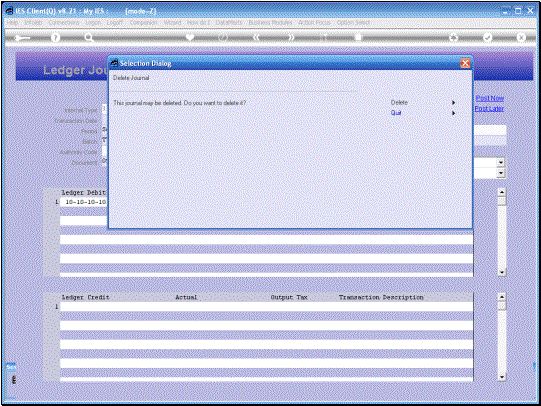Click the Post Now link
The width and height of the screenshot is (541, 406).
click(x=490, y=98)
